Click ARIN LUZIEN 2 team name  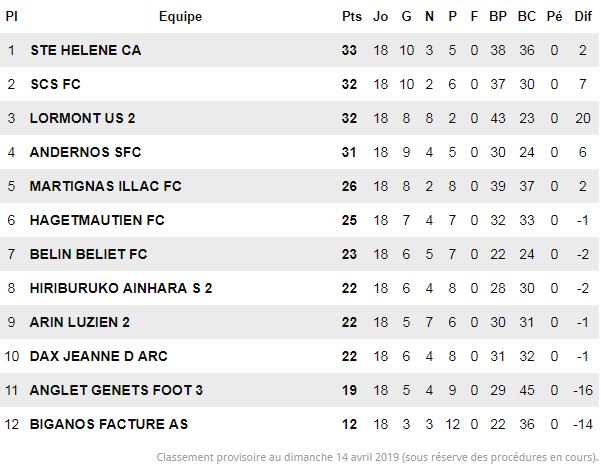[80, 322]
